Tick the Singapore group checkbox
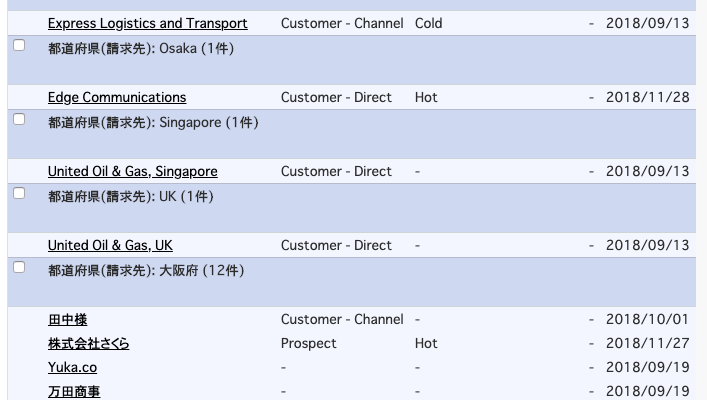This screenshot has height=400, width=707. point(19,119)
